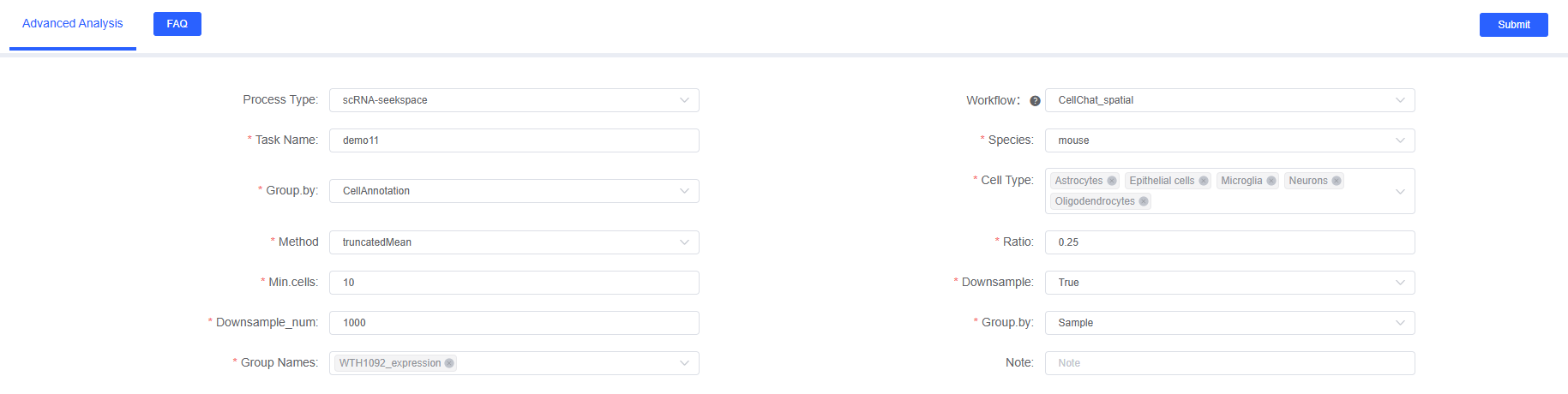The image size is (1568, 394).
Task: Expand the Method dropdown showing truncatedMean
Action: [514, 242]
